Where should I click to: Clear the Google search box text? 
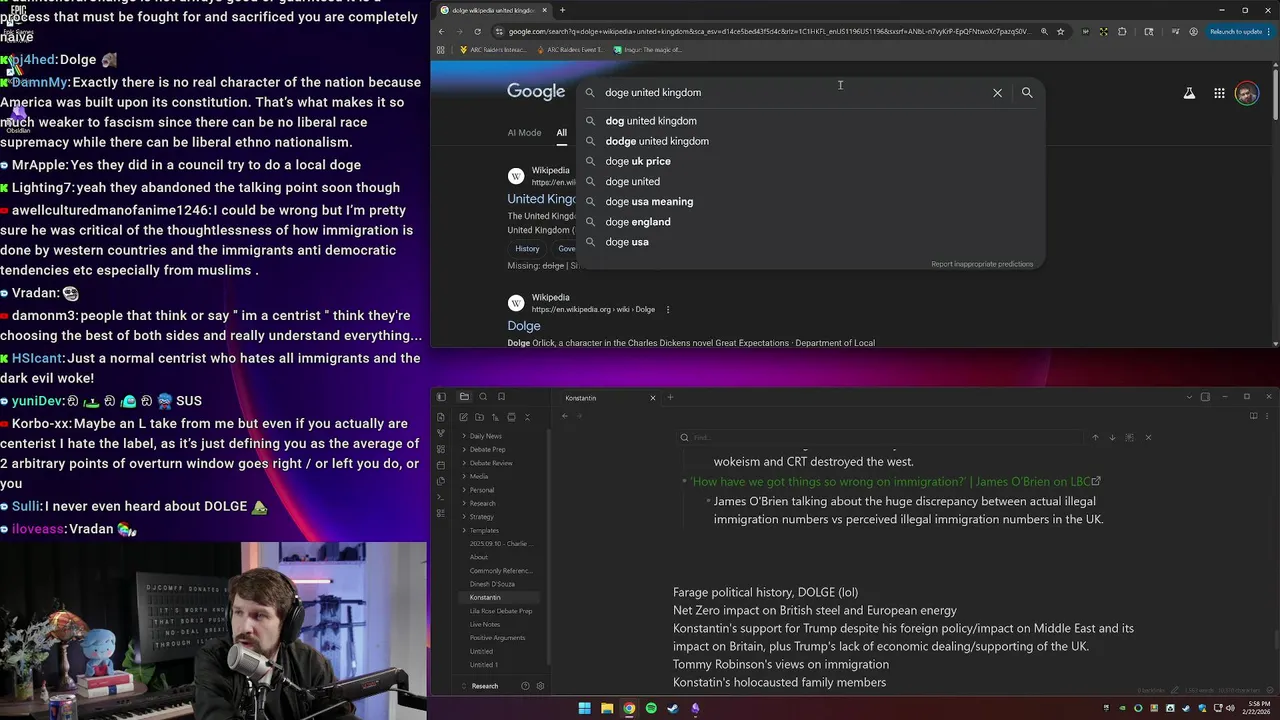coord(997,92)
